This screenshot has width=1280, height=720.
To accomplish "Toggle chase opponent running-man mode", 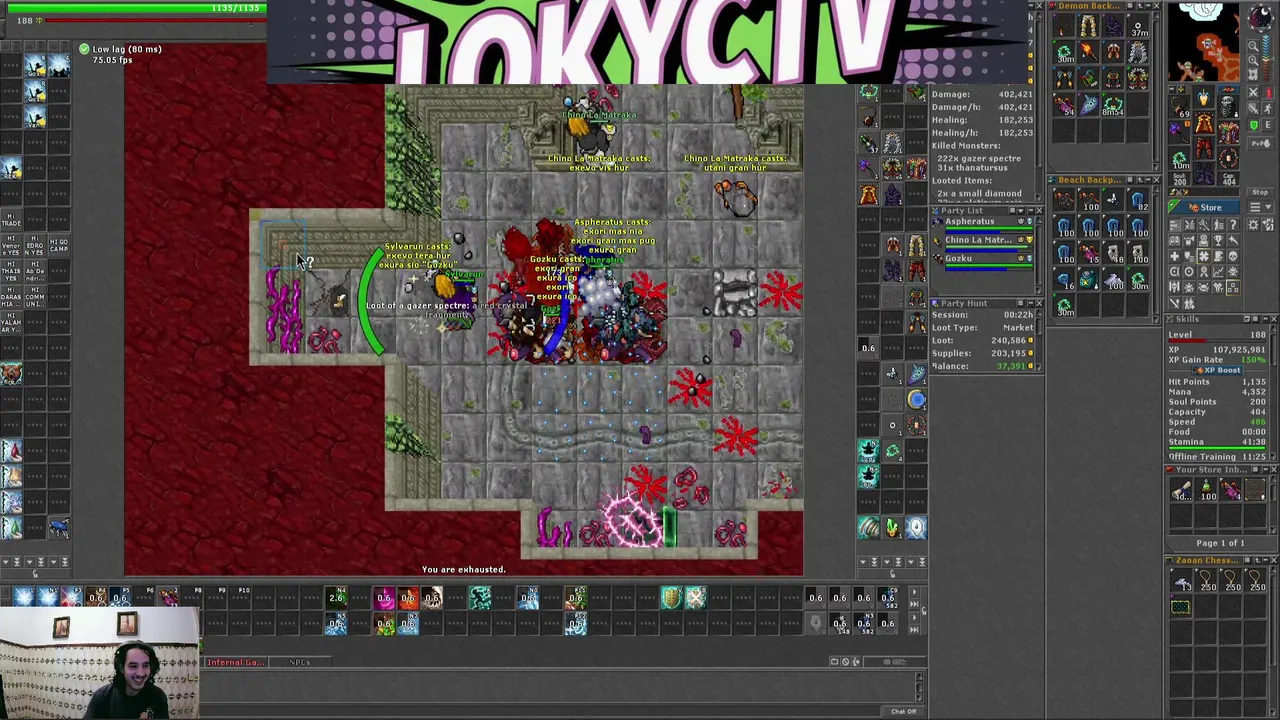I will [x=1267, y=108].
